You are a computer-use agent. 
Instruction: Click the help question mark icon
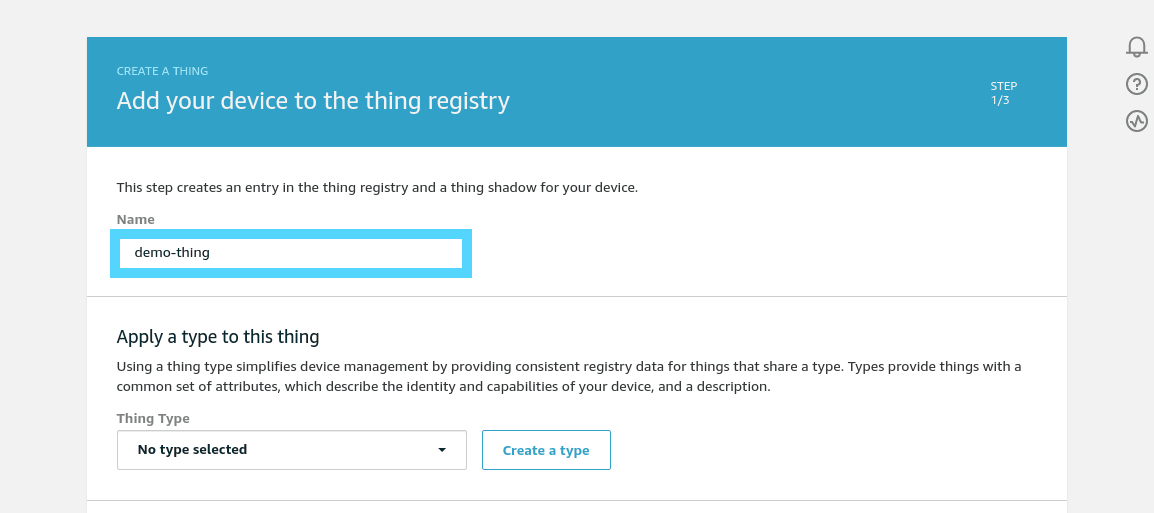1136,84
